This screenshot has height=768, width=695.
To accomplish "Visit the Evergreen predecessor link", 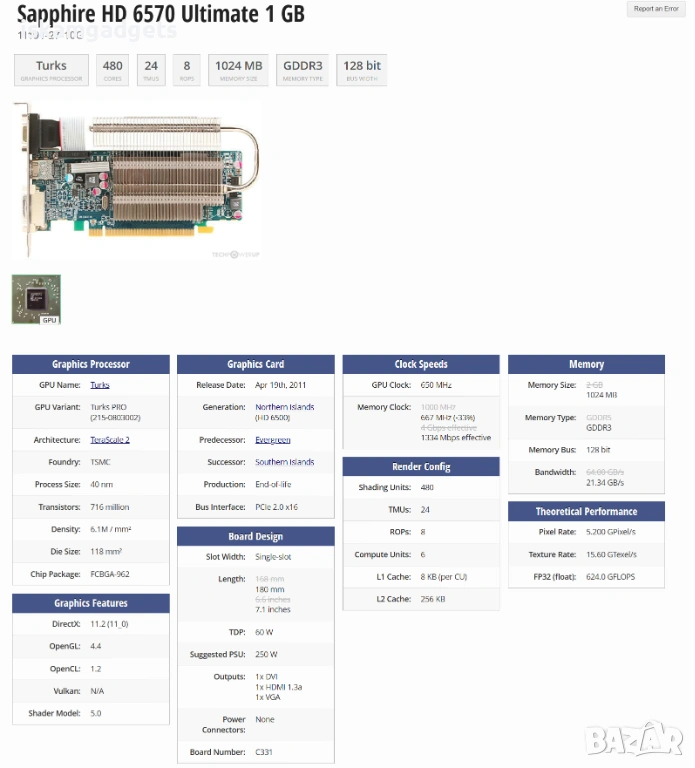I will pos(275,440).
